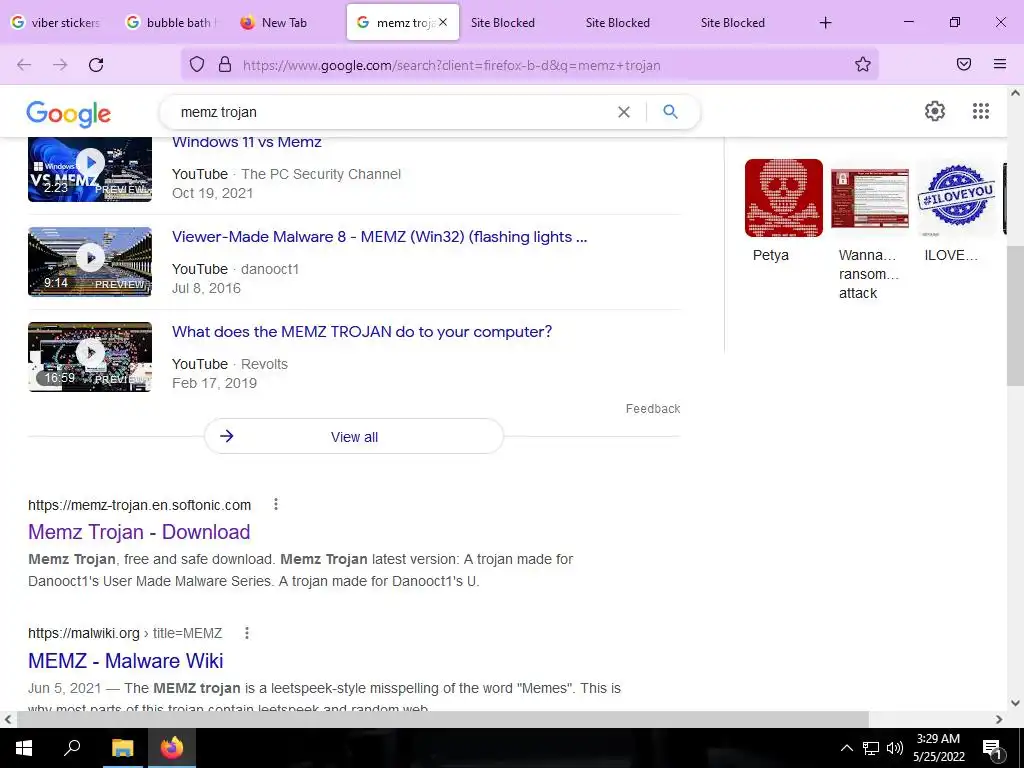Switch to first Site Blocked tab

click(x=503, y=22)
